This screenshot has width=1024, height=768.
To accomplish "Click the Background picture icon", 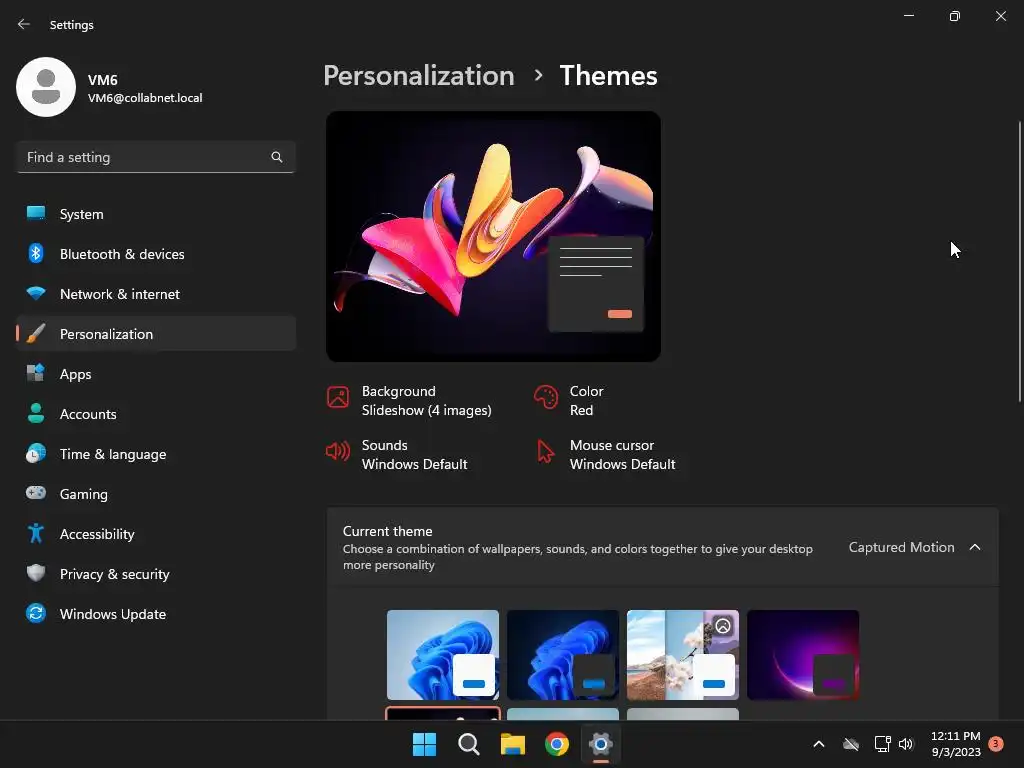I will click(x=338, y=397).
